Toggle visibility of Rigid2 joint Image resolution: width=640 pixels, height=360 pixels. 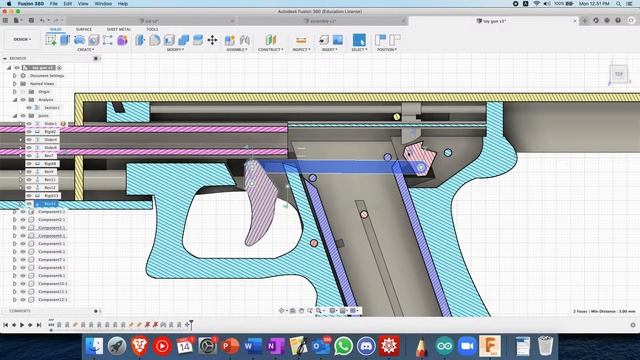[x=29, y=132]
